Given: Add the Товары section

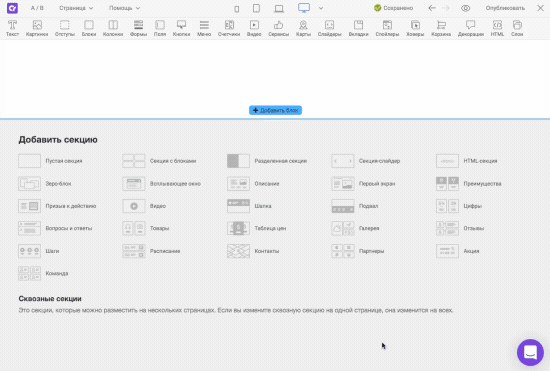Looking at the screenshot, I should click(x=146, y=228).
